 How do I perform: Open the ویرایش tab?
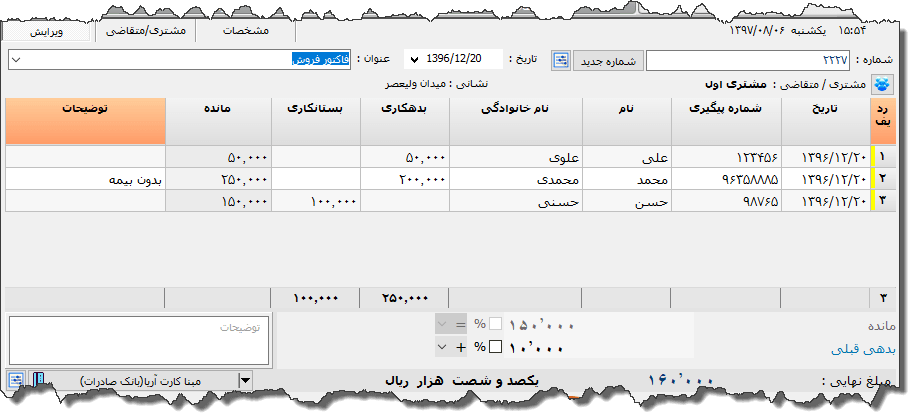click(x=46, y=32)
